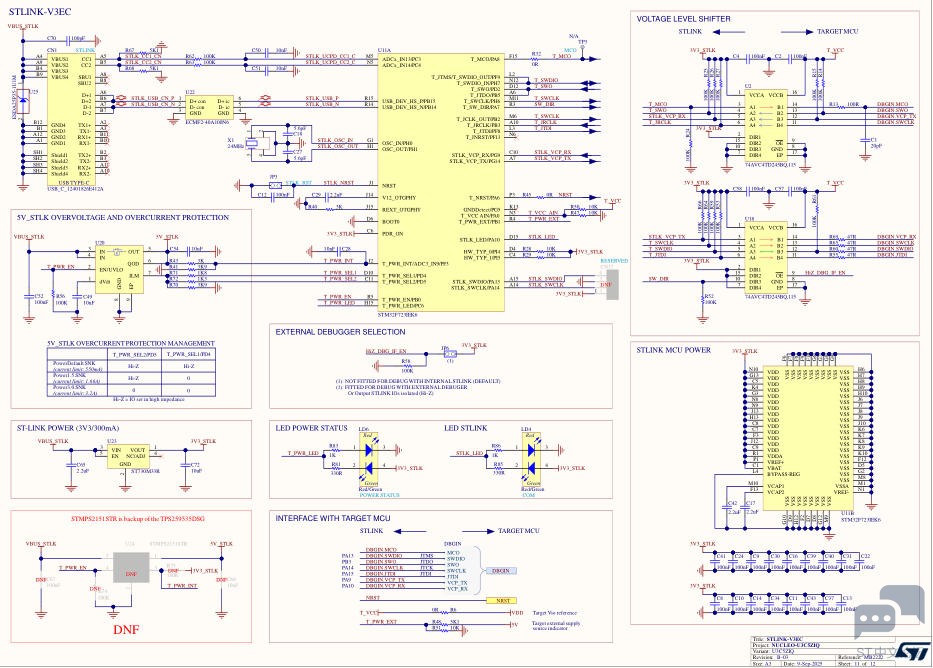Select the 5V_STLK OVERCURRENT PROTECTION MANAGEMENT table title
Screen dimensions: 933x668
pyautogui.click(x=131, y=343)
